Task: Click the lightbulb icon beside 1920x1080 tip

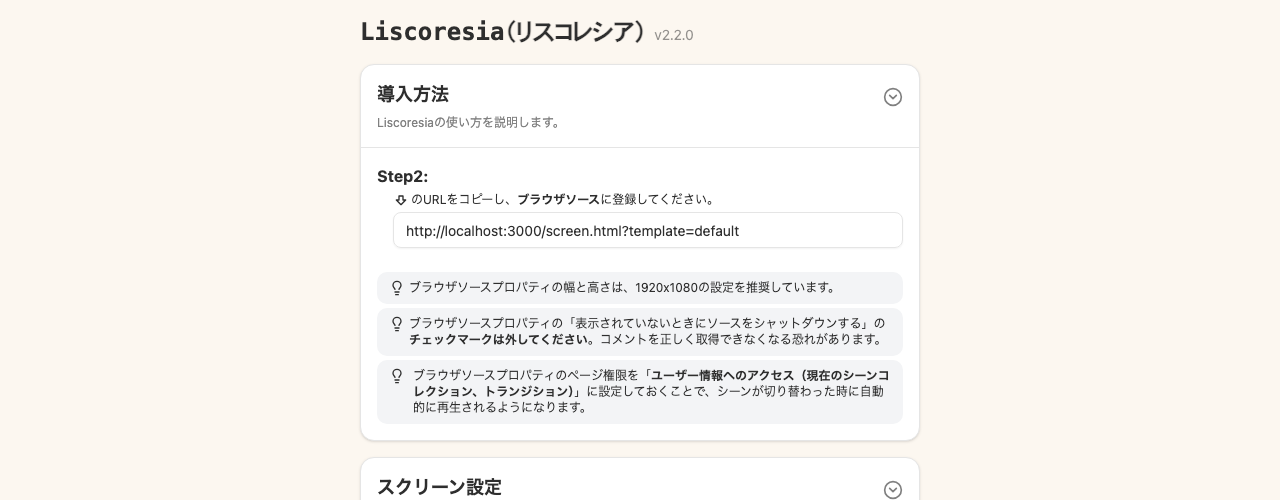Action: (397, 288)
